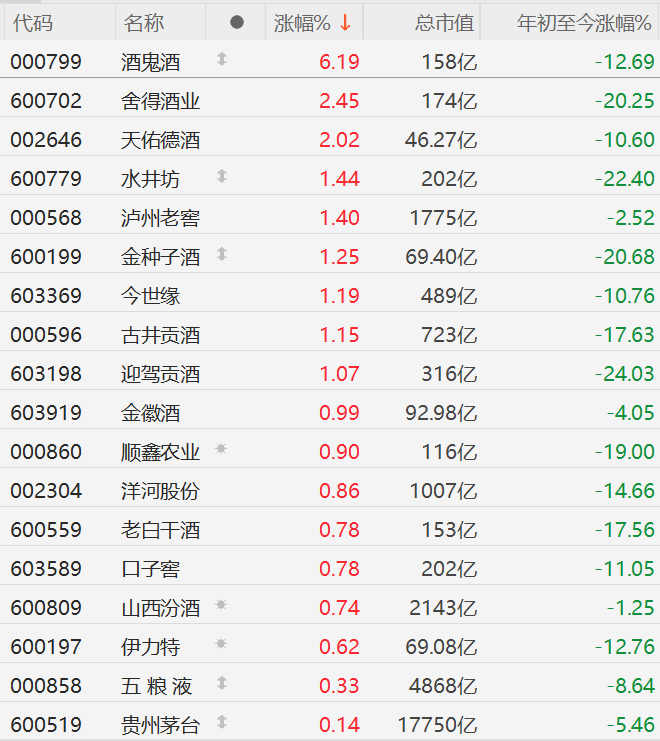Viewport: 660px width, 741px height.
Task: Click the 1.15 change value
Action: click(x=339, y=335)
